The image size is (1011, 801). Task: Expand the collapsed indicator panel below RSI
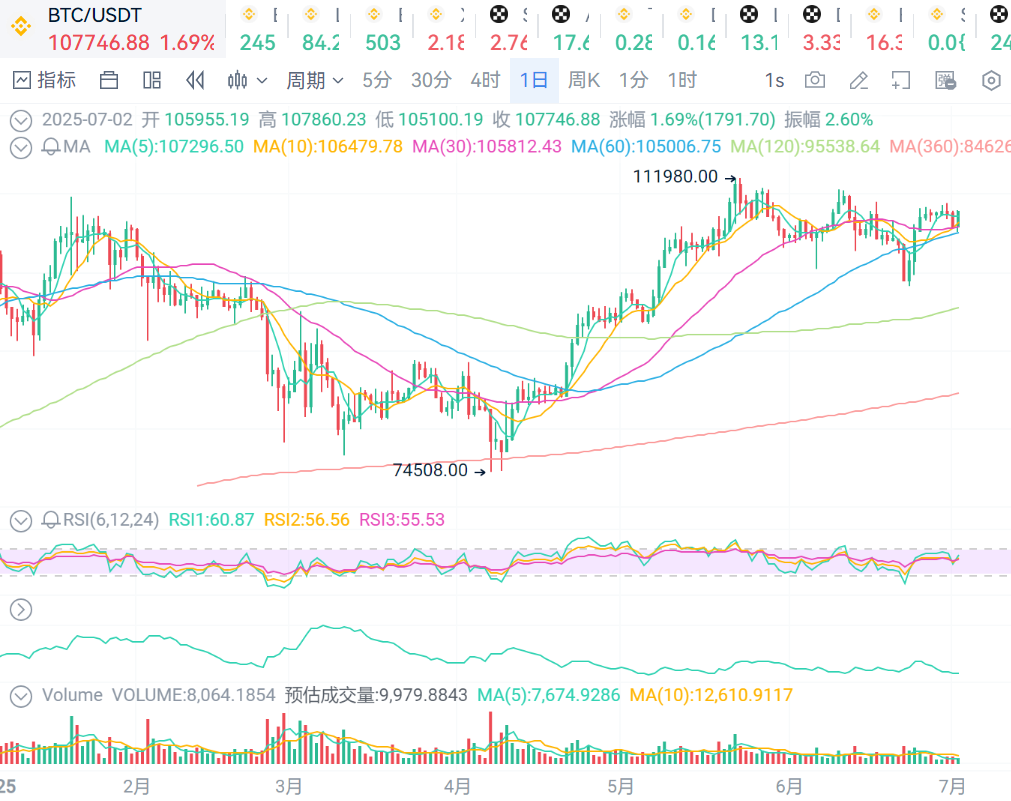(x=21, y=609)
